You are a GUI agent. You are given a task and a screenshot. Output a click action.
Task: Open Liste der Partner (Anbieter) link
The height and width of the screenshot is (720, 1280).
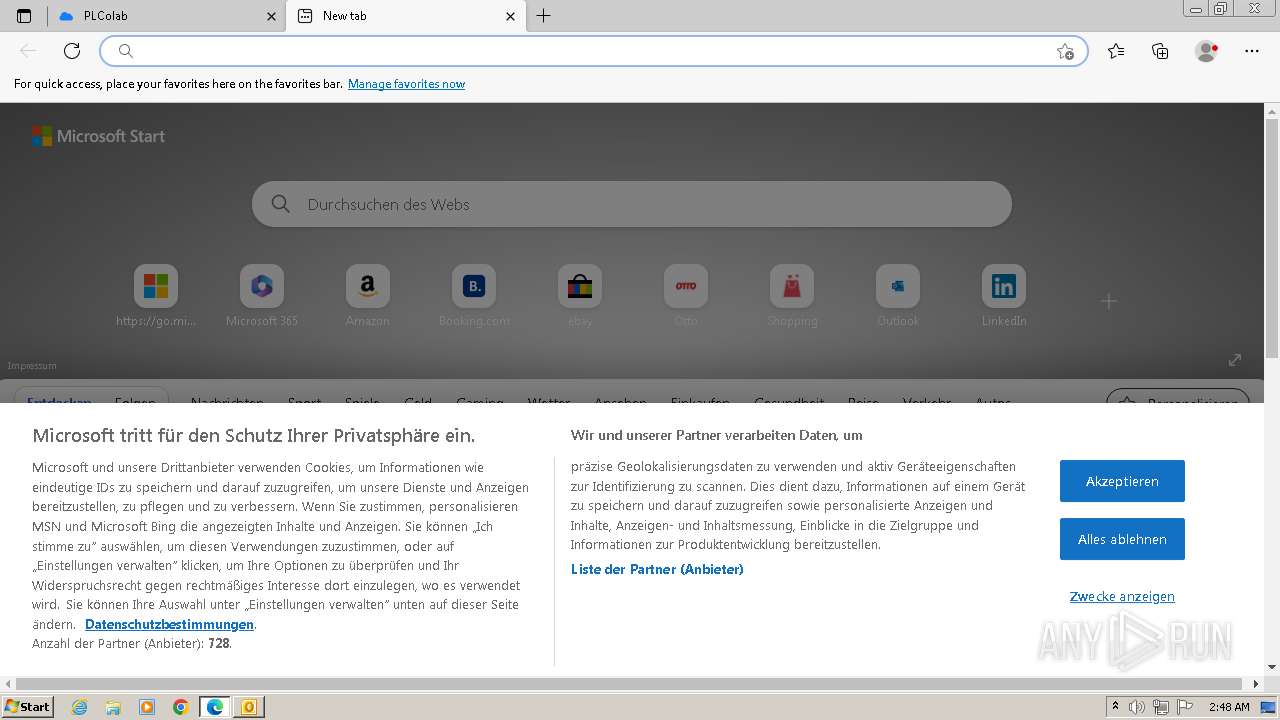pyautogui.click(x=657, y=569)
